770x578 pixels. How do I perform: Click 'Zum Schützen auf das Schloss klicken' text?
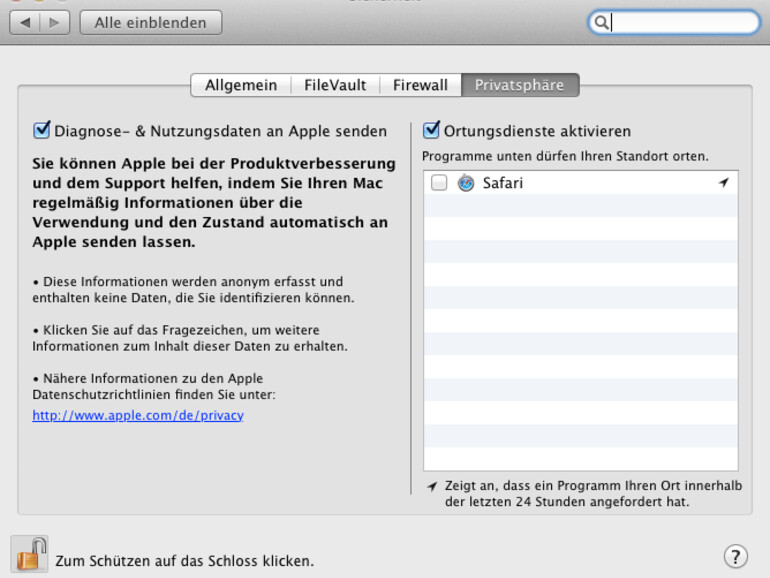(x=185, y=561)
